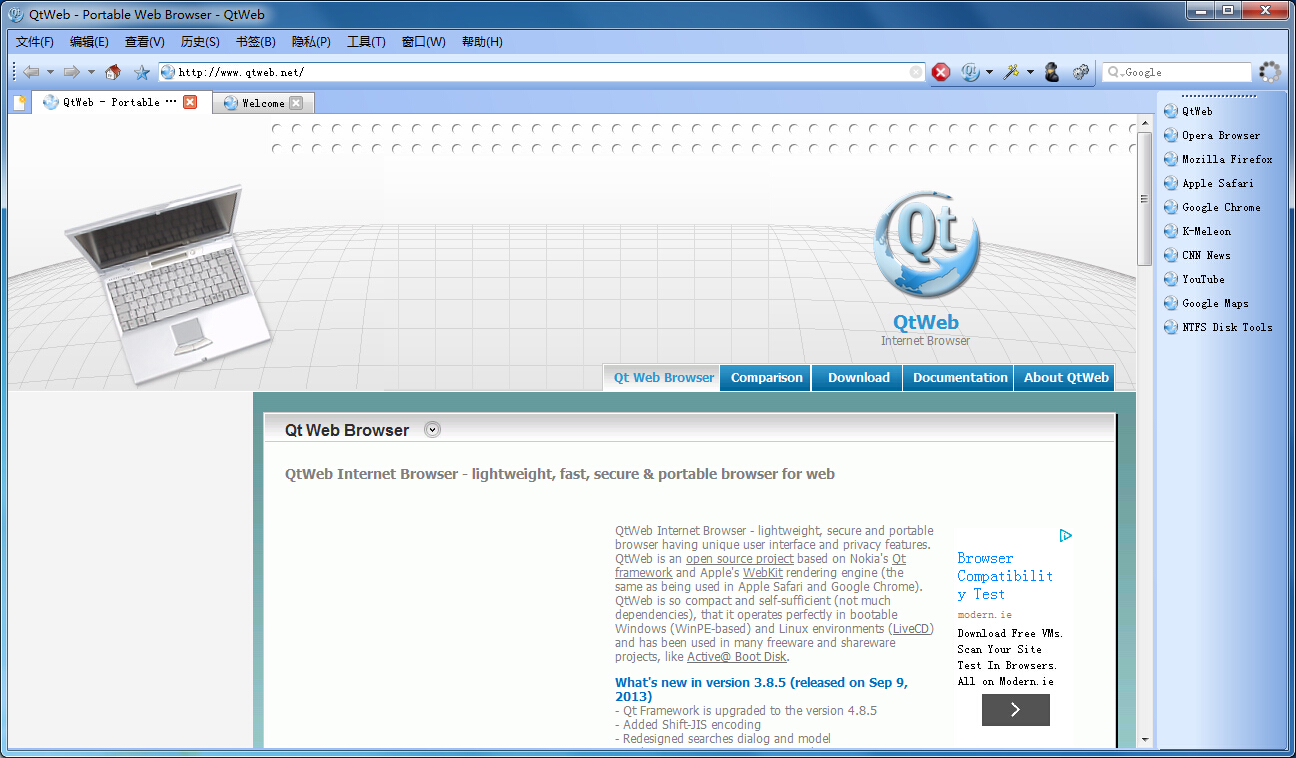This screenshot has height=758, width=1296.
Task: Close the QtWeb - Portable tab
Action: tap(190, 102)
